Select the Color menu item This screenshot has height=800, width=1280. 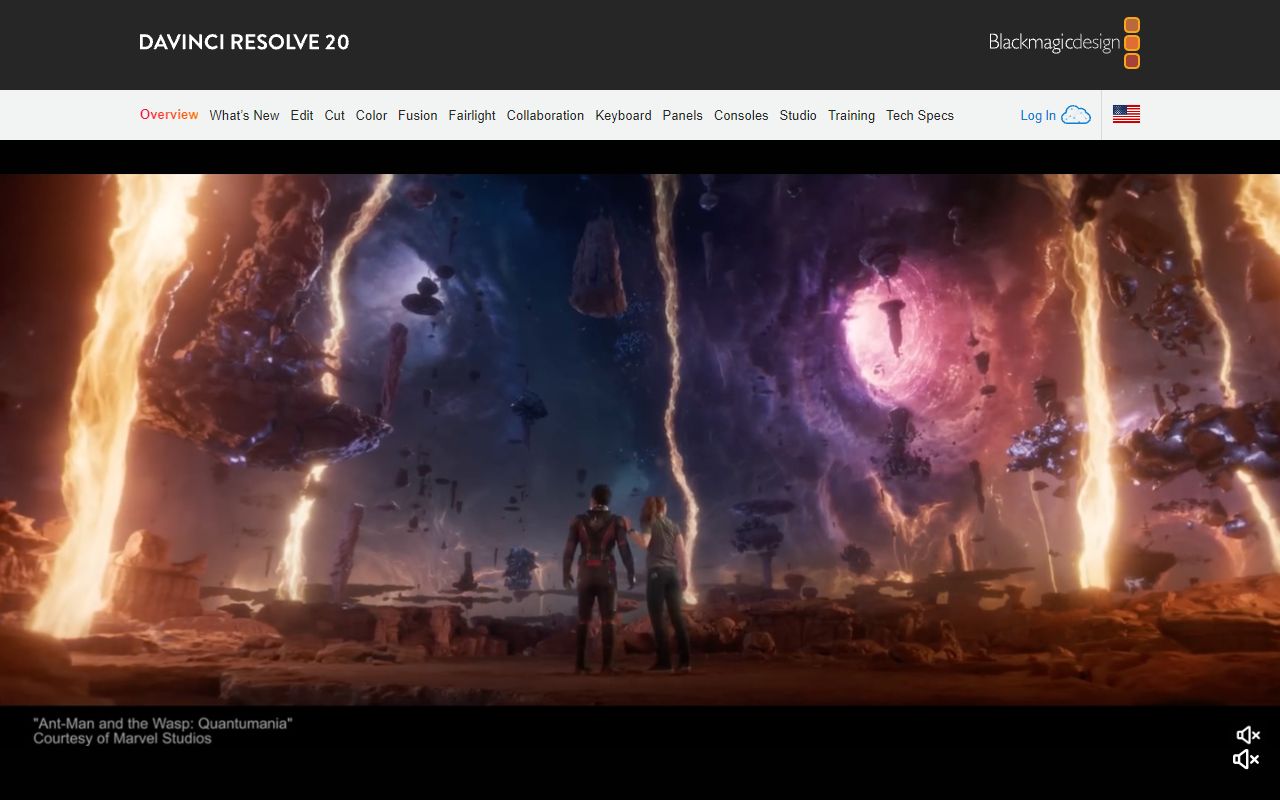(x=371, y=115)
